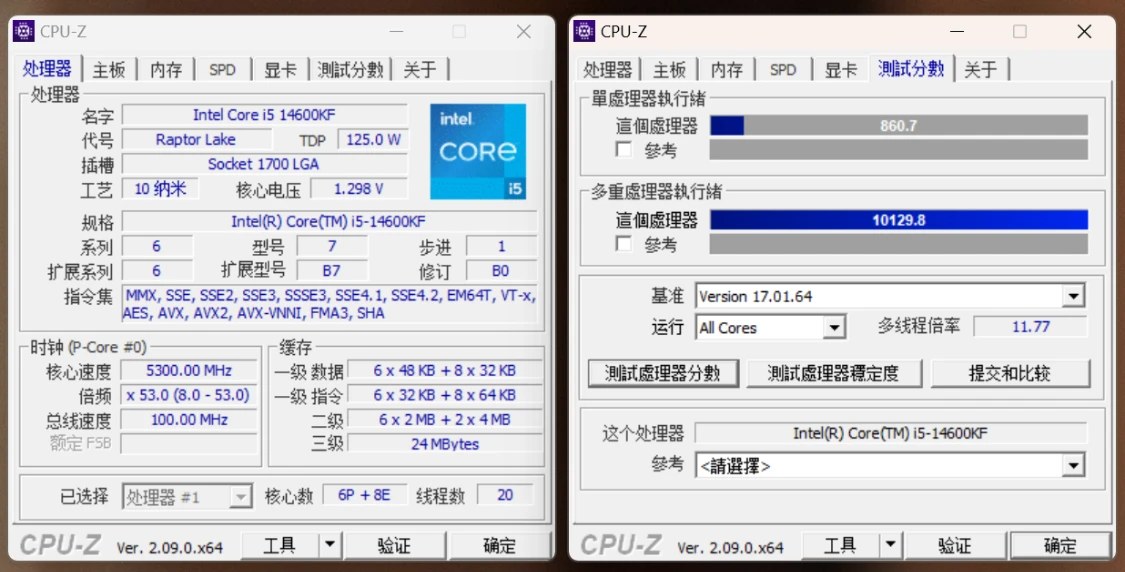Open 工具 dropdown arrow in right window
1125x572 pixels.
pyautogui.click(x=890, y=545)
